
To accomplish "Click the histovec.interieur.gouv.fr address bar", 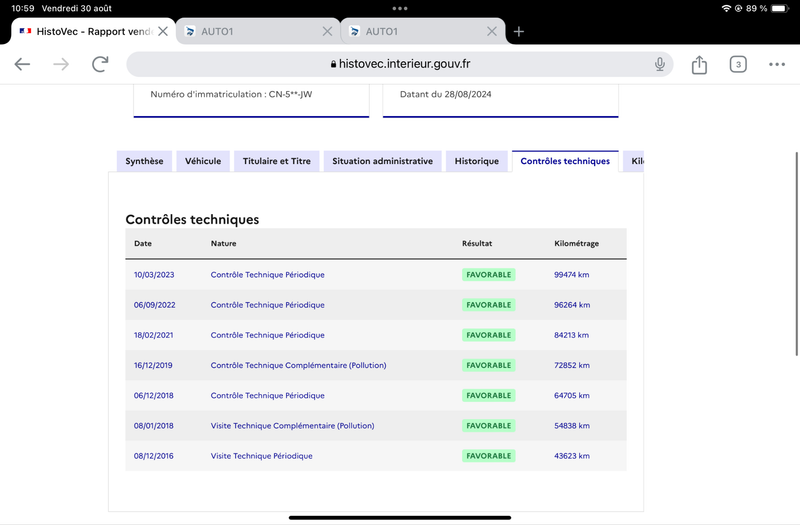I will [399, 64].
